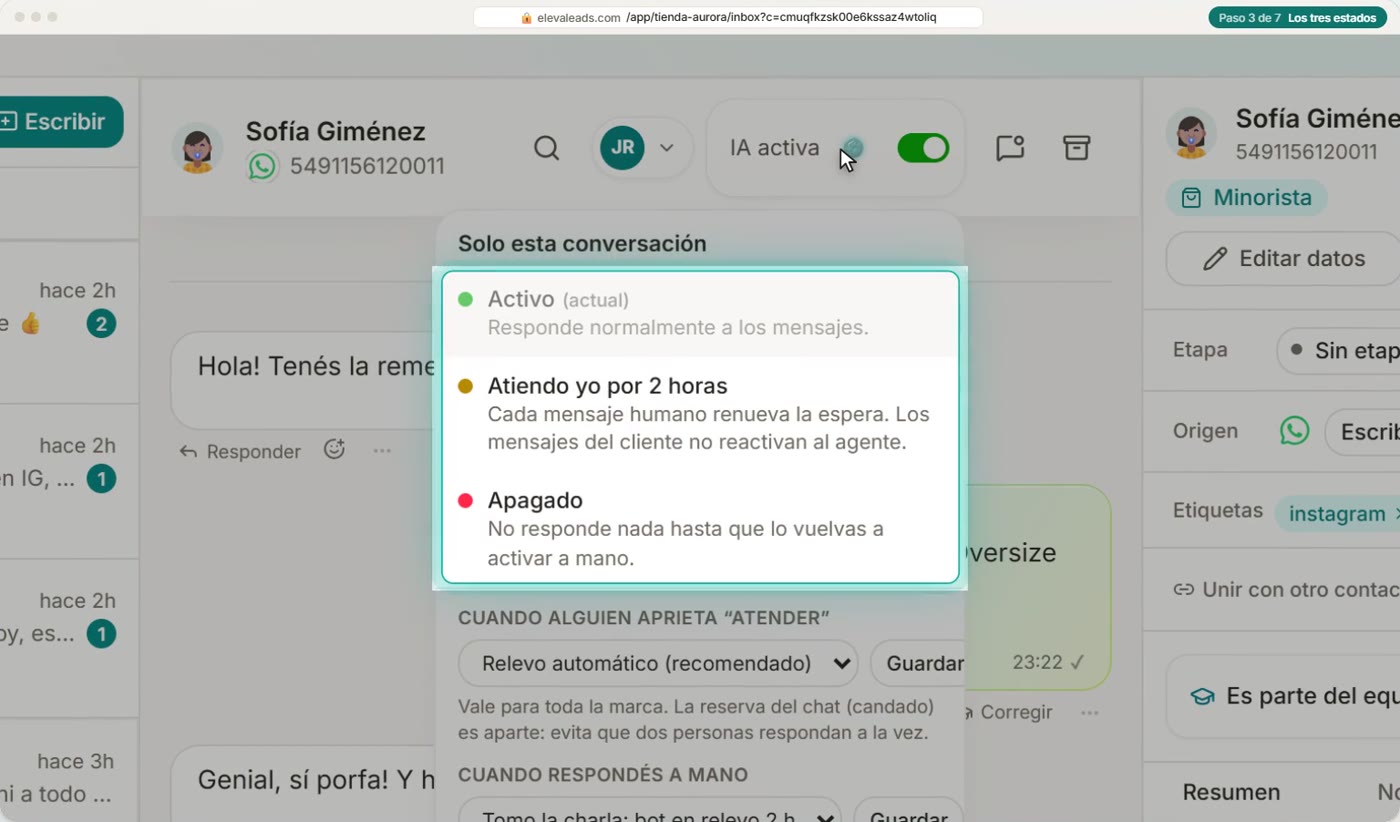Open the internal notes icon

tap(1010, 148)
